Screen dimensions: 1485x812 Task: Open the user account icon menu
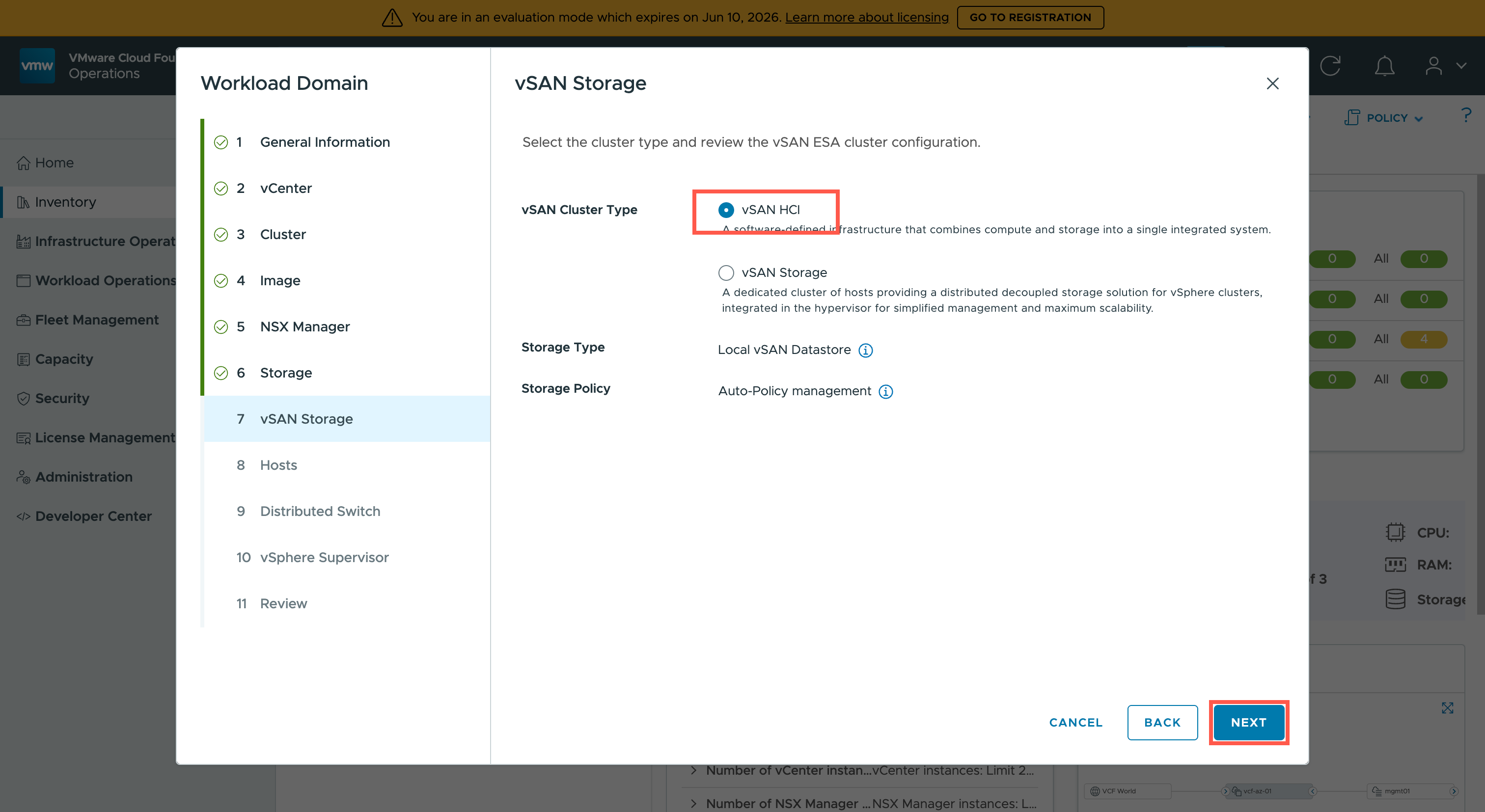point(1434,66)
